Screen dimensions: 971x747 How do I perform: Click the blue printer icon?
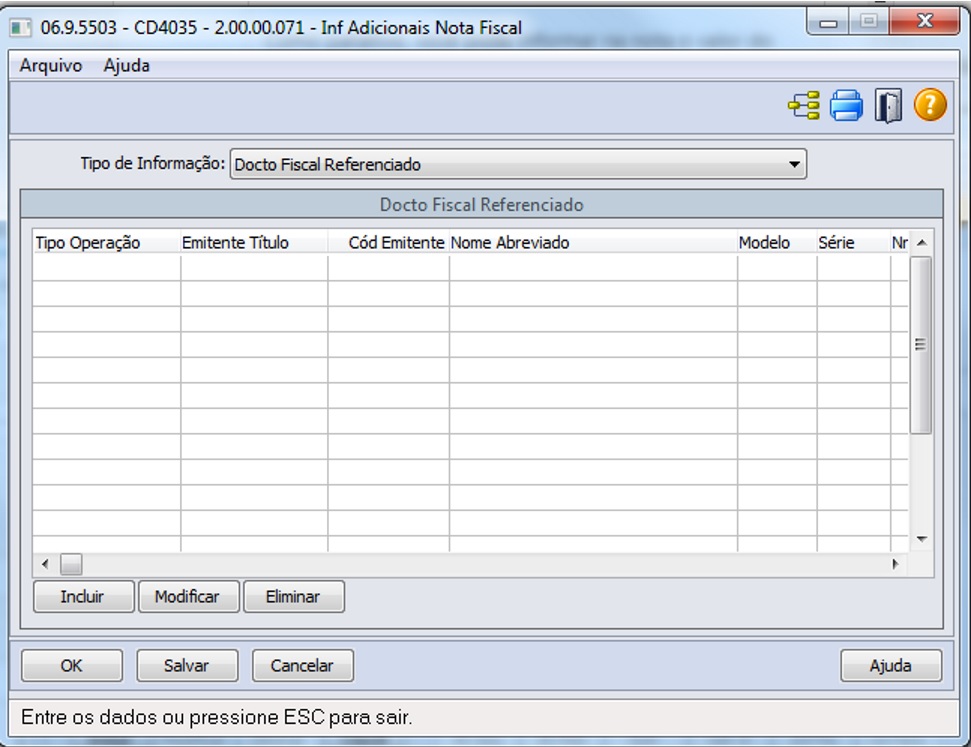846,105
